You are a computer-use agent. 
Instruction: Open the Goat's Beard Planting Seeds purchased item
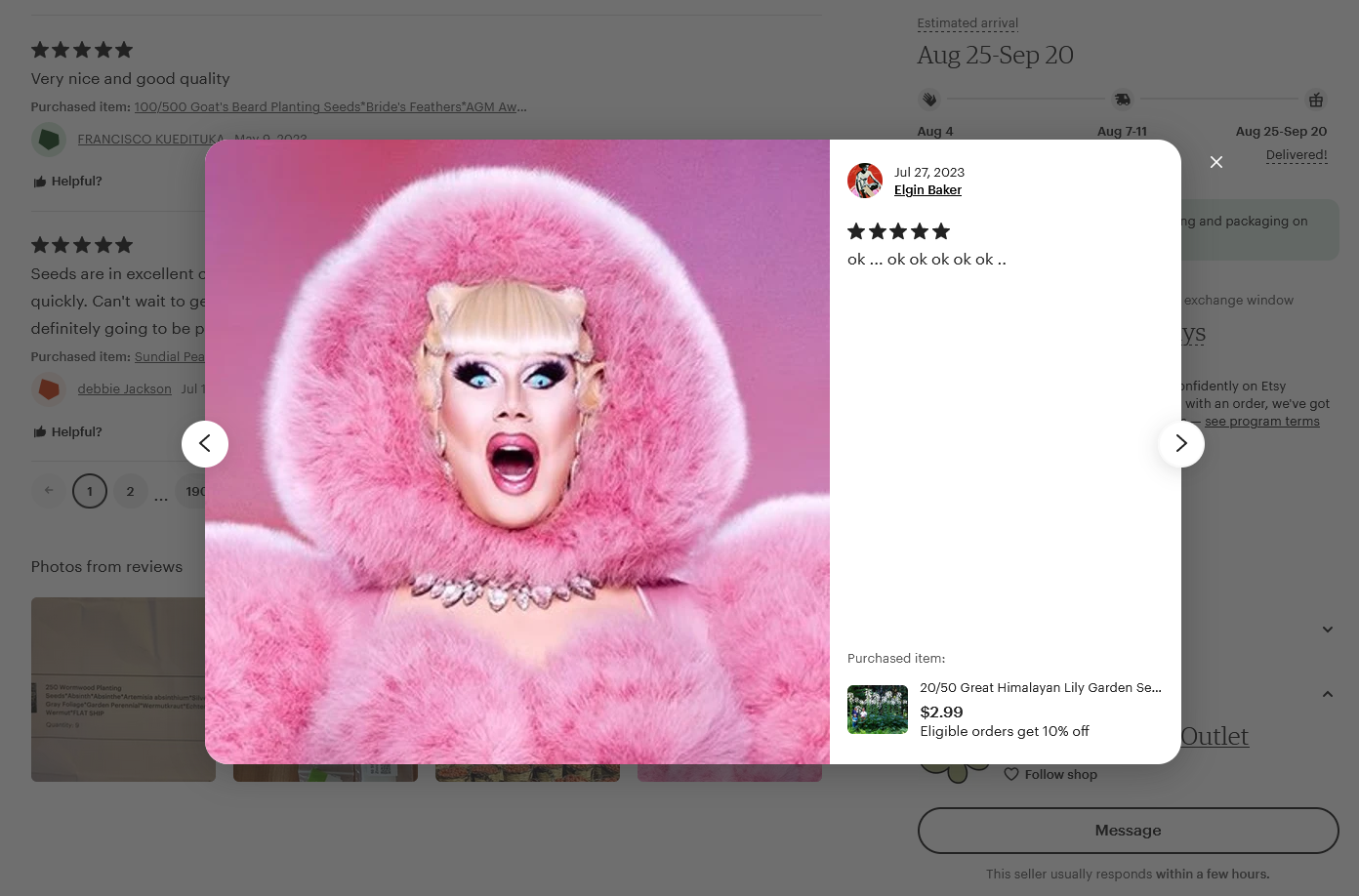(330, 107)
